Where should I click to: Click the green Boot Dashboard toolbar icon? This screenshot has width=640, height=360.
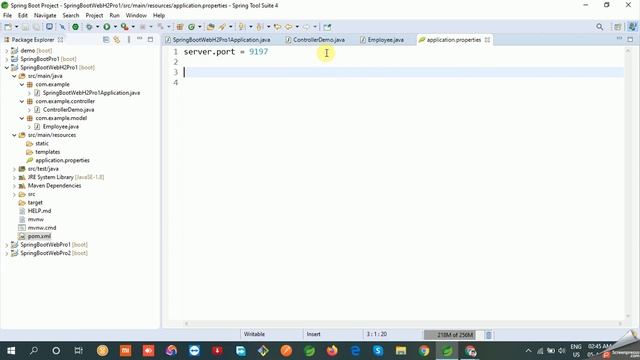coord(76,27)
